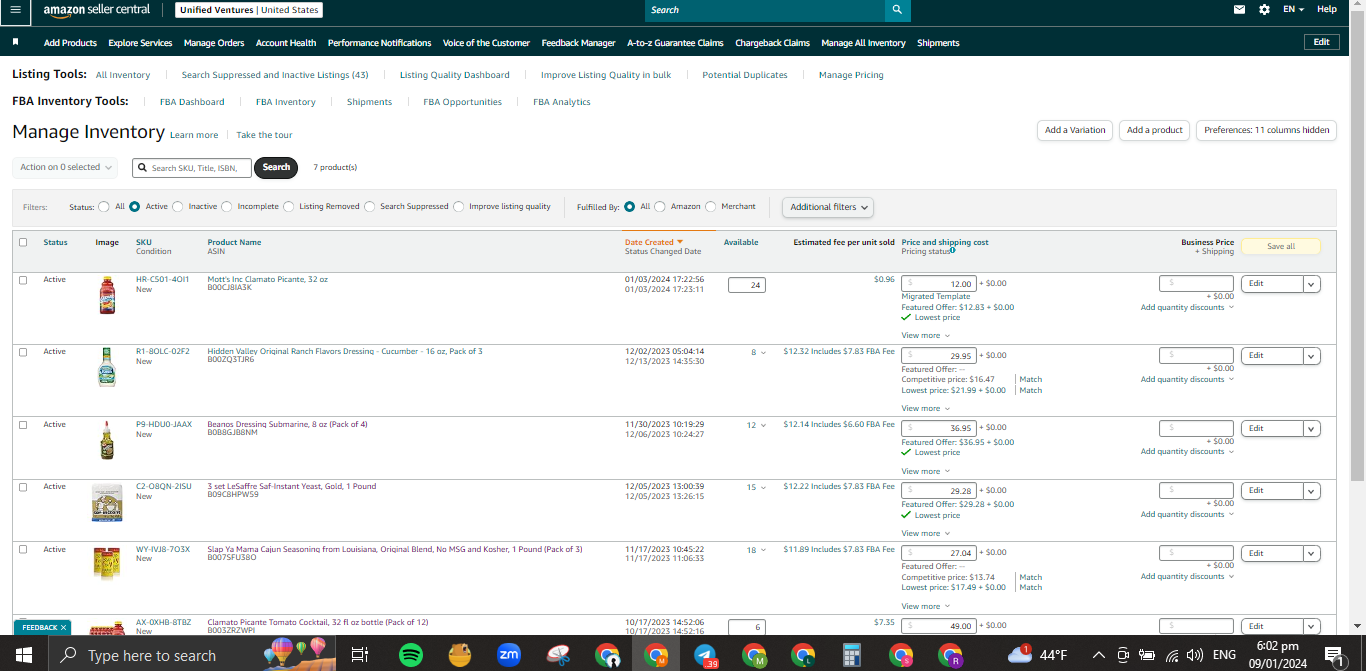The image size is (1366, 671).
Task: Close the Feedback tab with X
Action: point(63,628)
